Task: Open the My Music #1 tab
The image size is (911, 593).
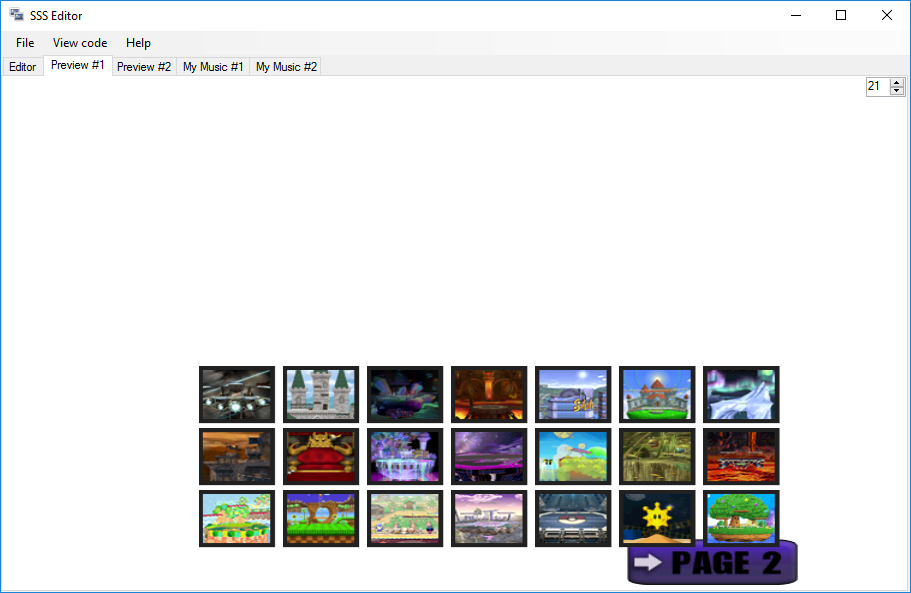Action: pyautogui.click(x=213, y=67)
